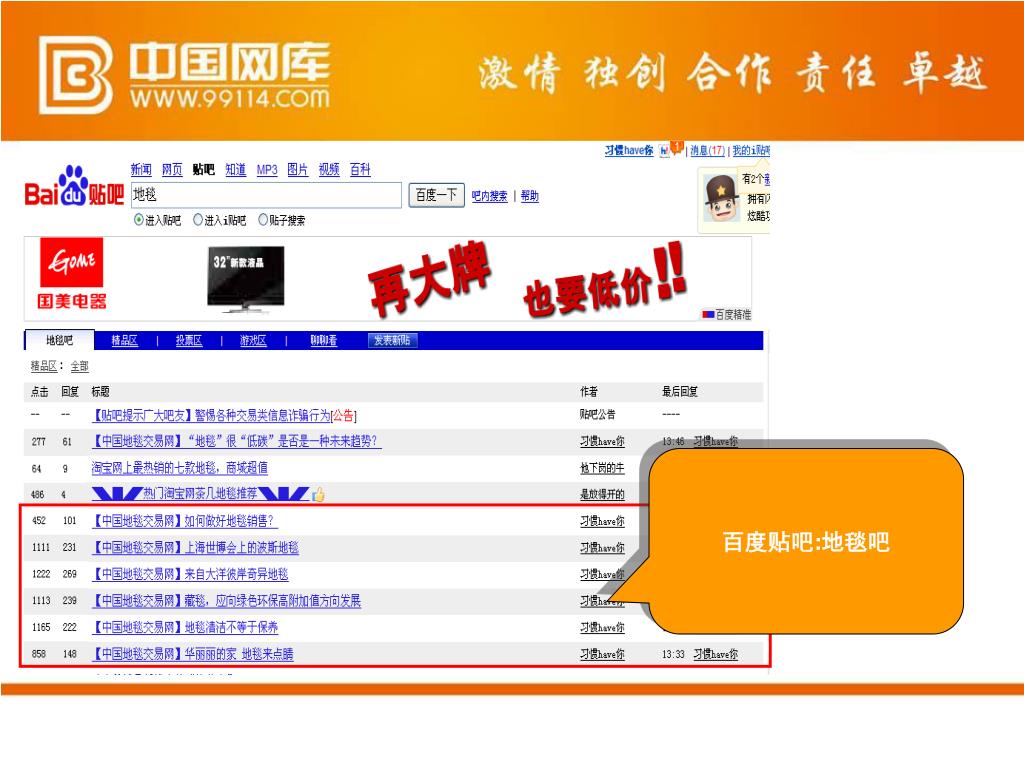Click the 1222 click count cell

41,574
